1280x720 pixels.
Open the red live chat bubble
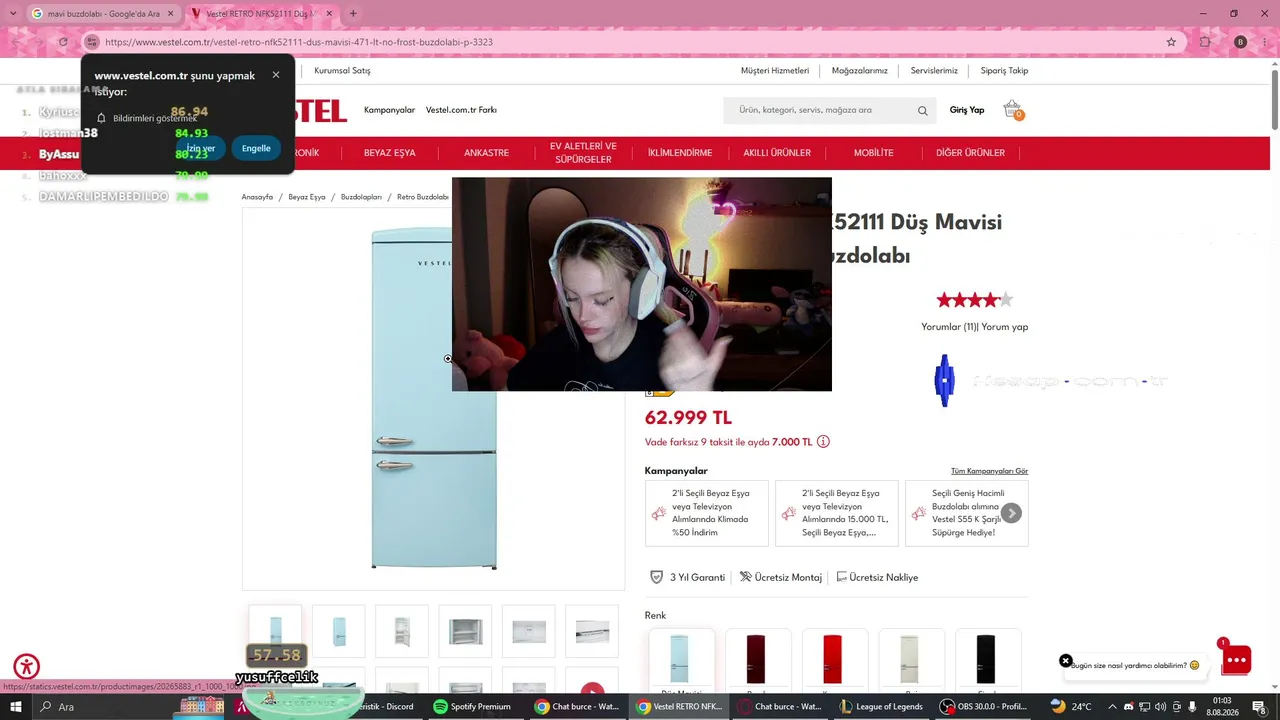coord(1236,659)
